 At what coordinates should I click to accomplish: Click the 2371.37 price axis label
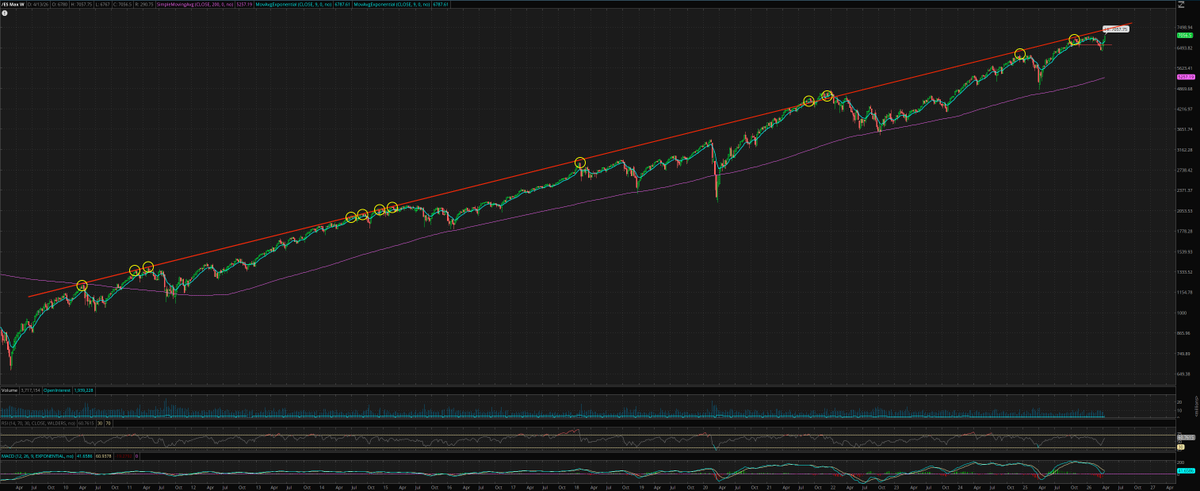[1186, 190]
